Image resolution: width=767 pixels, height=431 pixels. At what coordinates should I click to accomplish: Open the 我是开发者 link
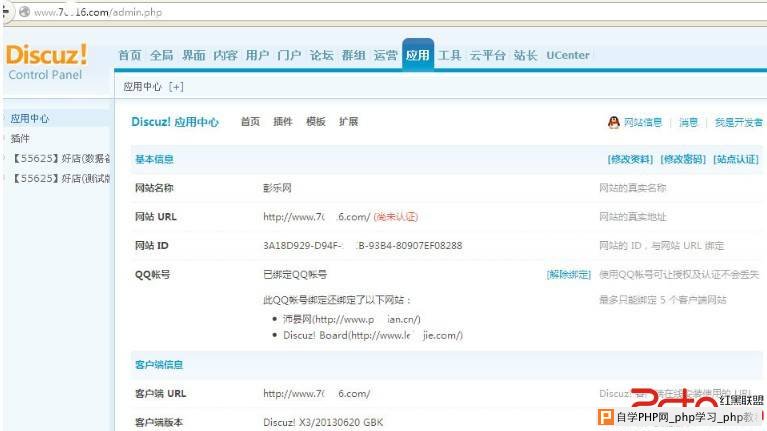click(739, 122)
